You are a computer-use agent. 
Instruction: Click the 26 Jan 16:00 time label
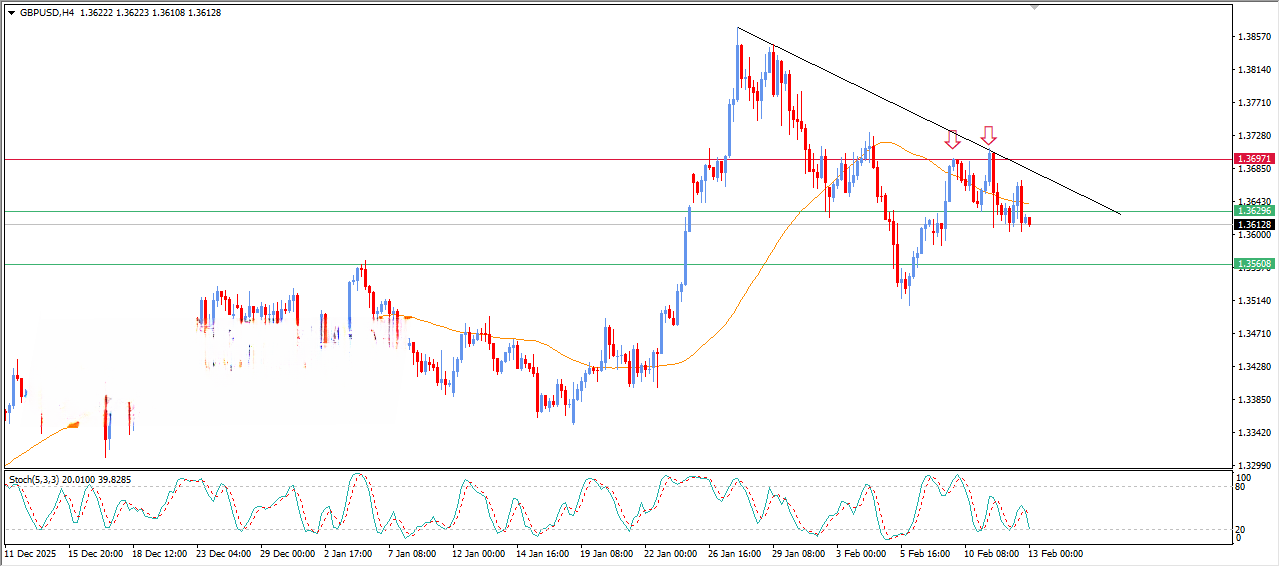(735, 553)
